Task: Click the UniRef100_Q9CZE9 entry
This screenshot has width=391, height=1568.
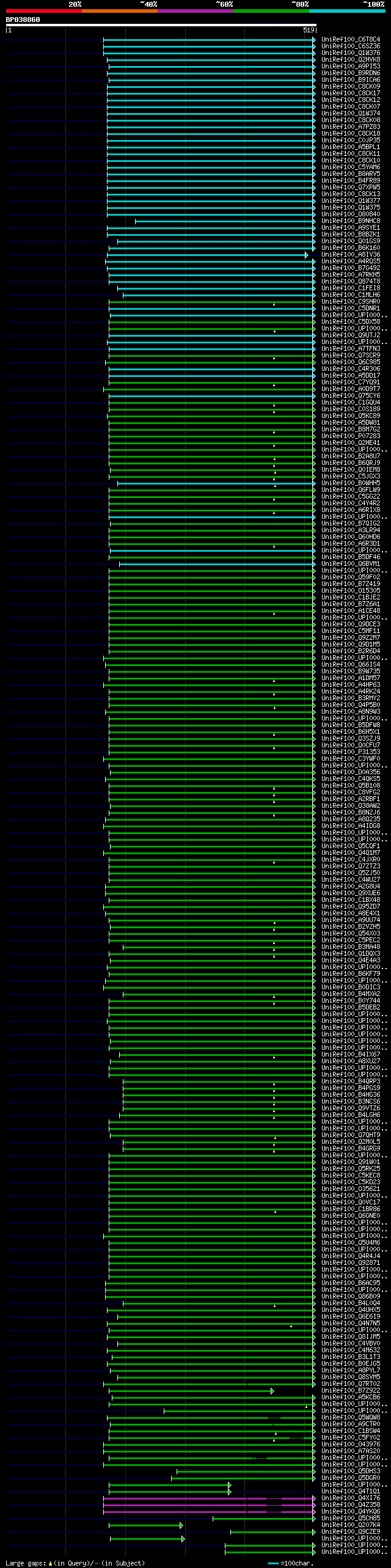Action: pyautogui.click(x=351, y=1532)
